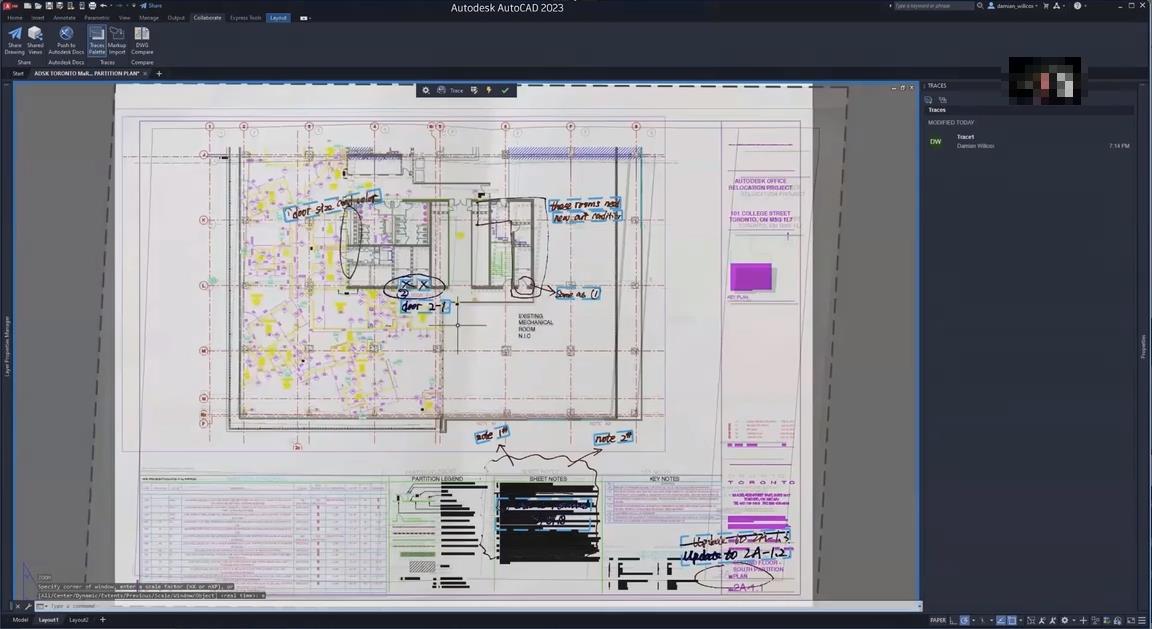Open Shared Views from the ribbon
Viewport: 1152px width, 629px height.
click(35, 40)
